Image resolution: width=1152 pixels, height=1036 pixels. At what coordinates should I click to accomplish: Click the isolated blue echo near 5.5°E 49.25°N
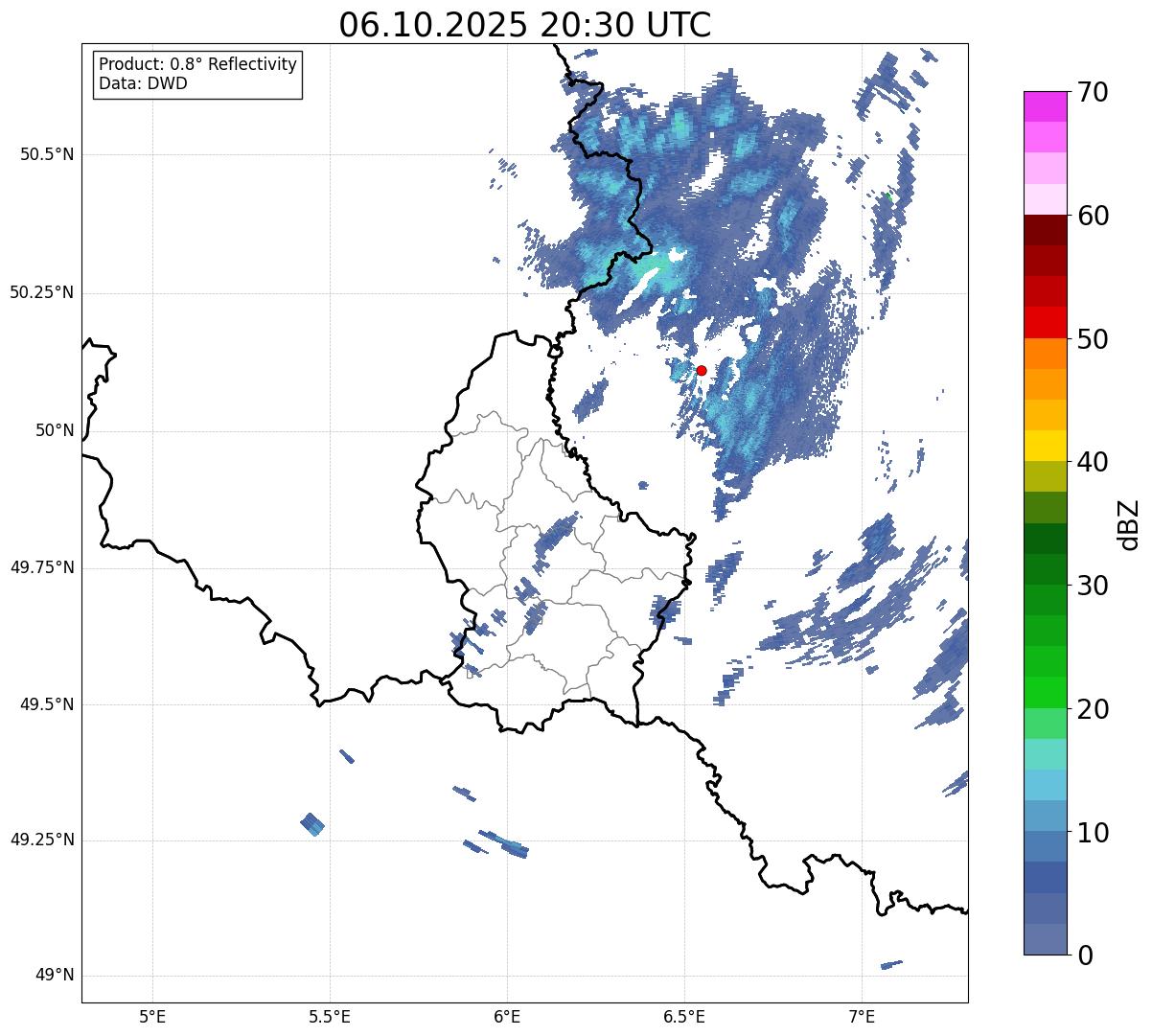click(x=312, y=823)
